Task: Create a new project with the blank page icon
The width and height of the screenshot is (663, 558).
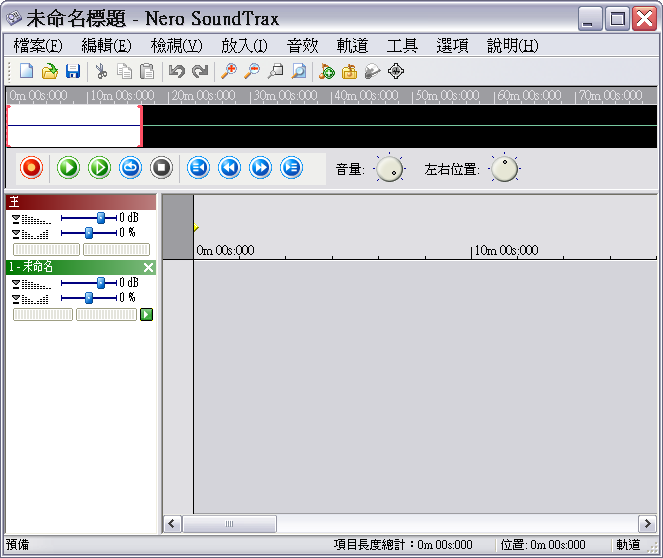Action: click(27, 71)
